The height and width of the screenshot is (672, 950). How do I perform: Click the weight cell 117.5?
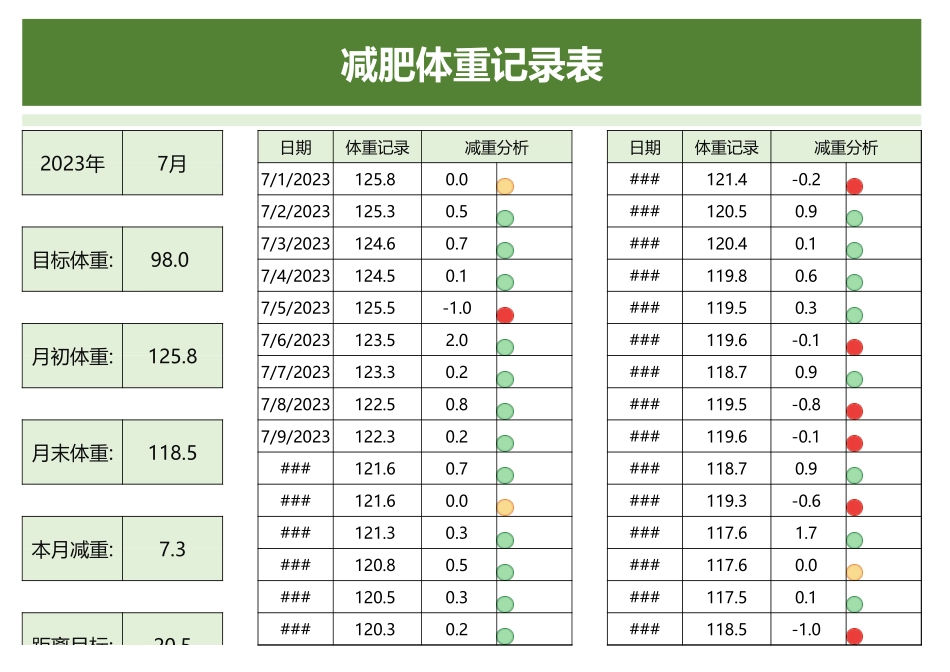(x=726, y=597)
